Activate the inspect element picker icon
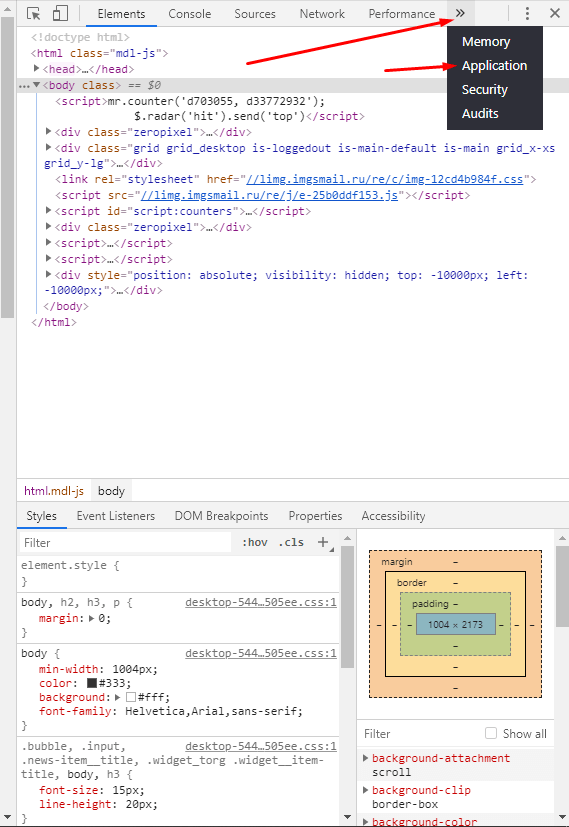569x827 pixels. click(34, 13)
